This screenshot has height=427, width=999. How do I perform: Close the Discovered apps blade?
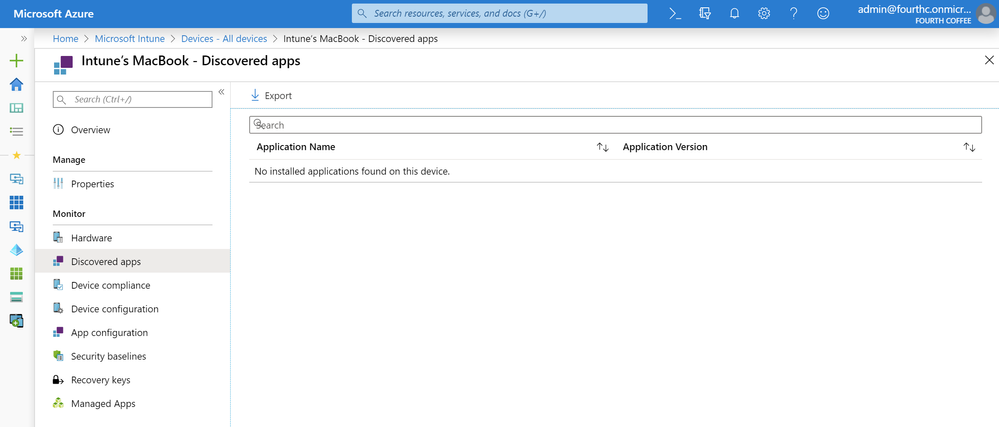tap(989, 61)
